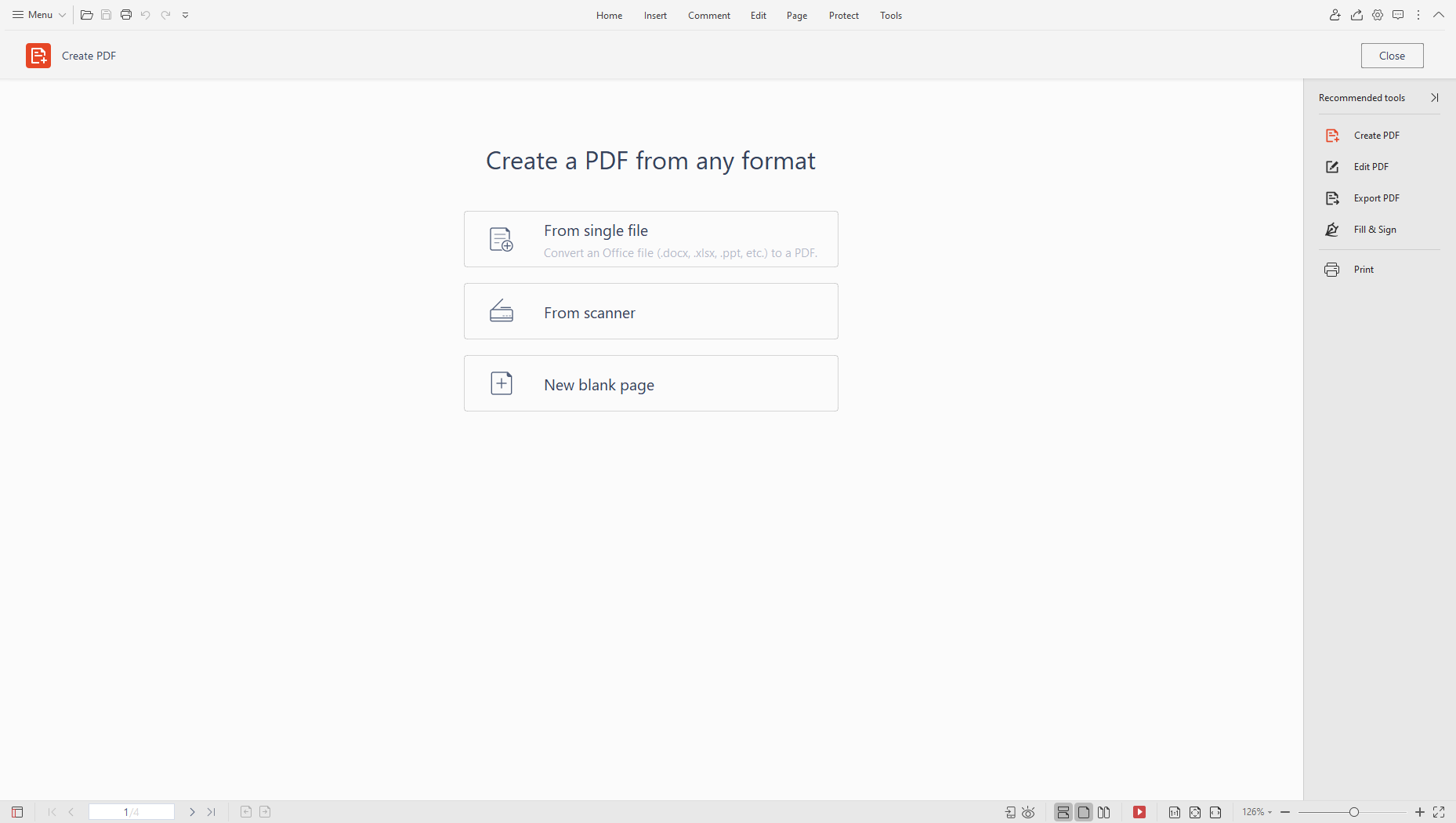Image resolution: width=1456 pixels, height=823 pixels.
Task: Expand the Menu dropdown
Action: (x=39, y=15)
